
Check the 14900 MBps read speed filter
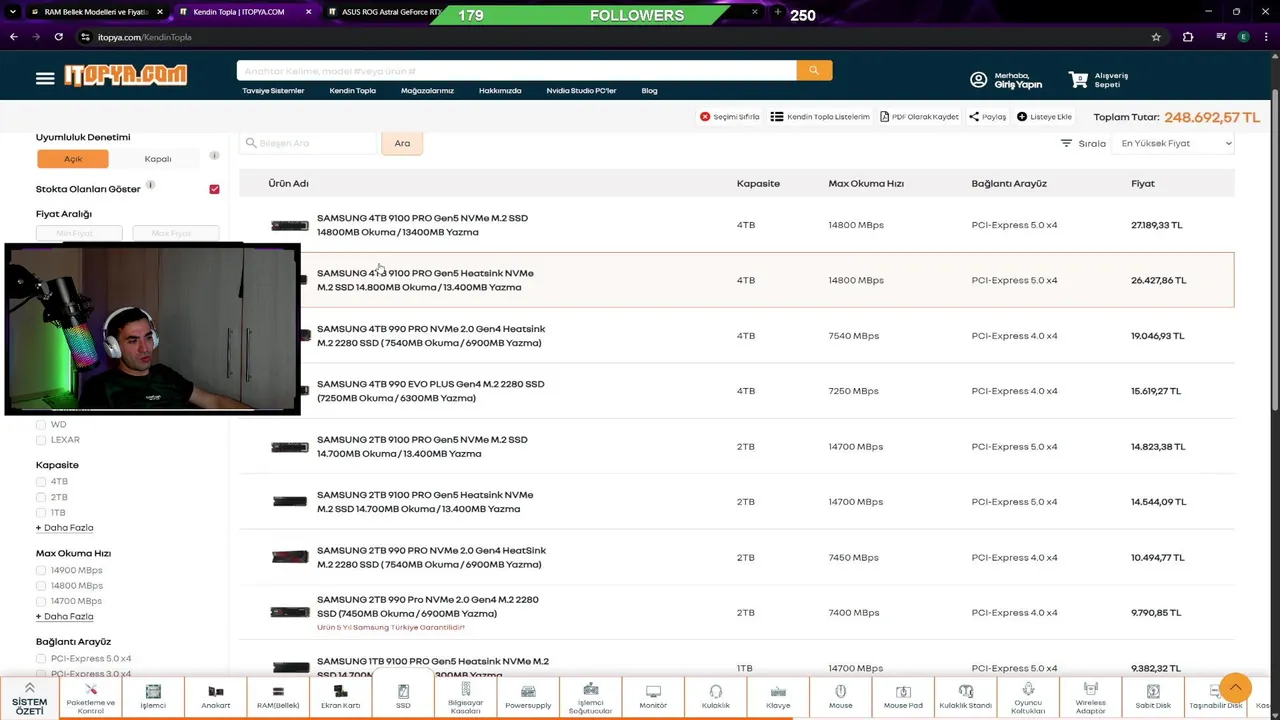click(41, 570)
